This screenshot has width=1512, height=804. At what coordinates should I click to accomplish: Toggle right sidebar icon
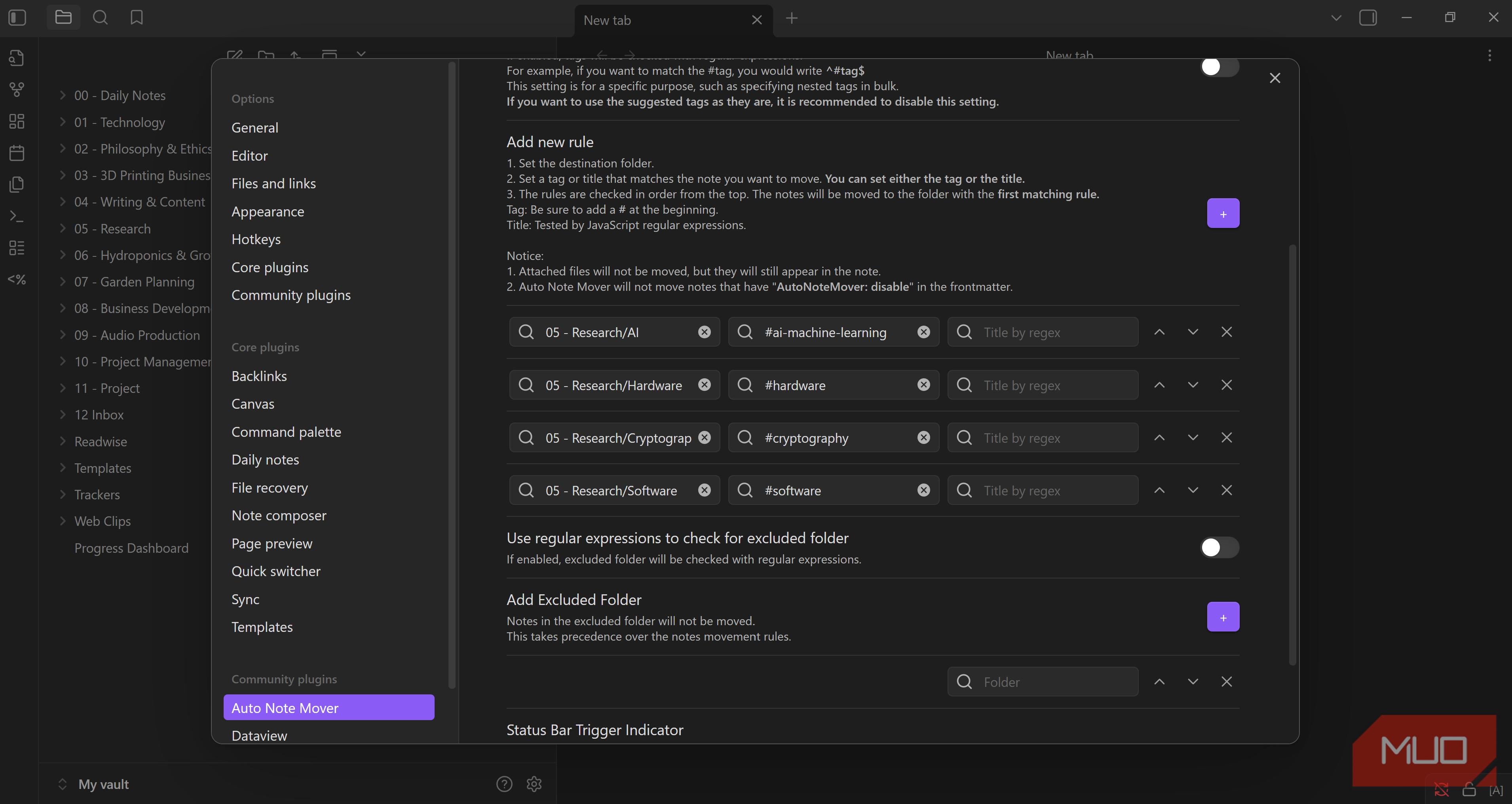(x=1368, y=18)
